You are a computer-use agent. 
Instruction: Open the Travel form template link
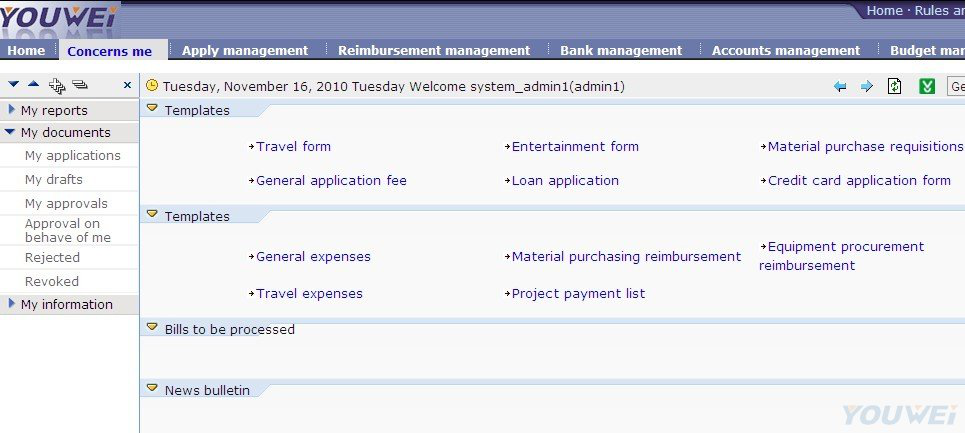294,146
